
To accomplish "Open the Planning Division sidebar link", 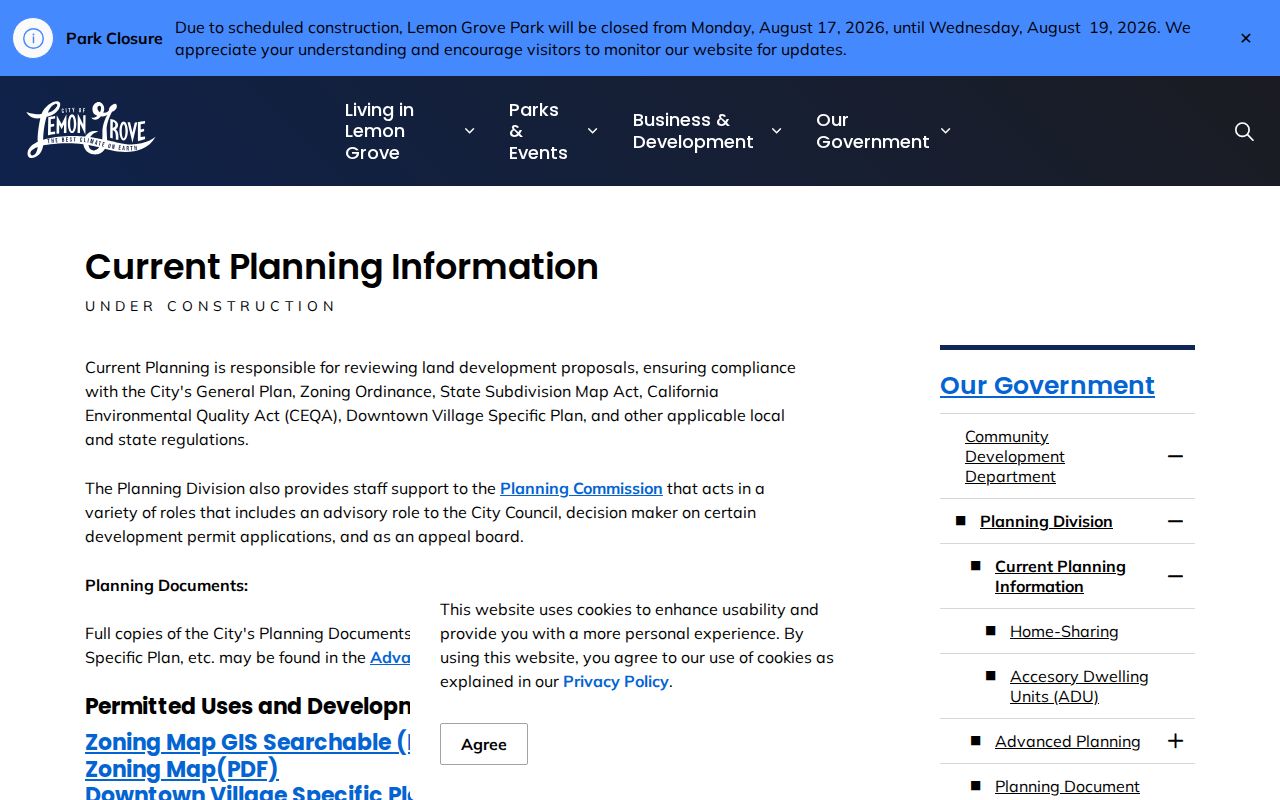I will click(x=1046, y=521).
